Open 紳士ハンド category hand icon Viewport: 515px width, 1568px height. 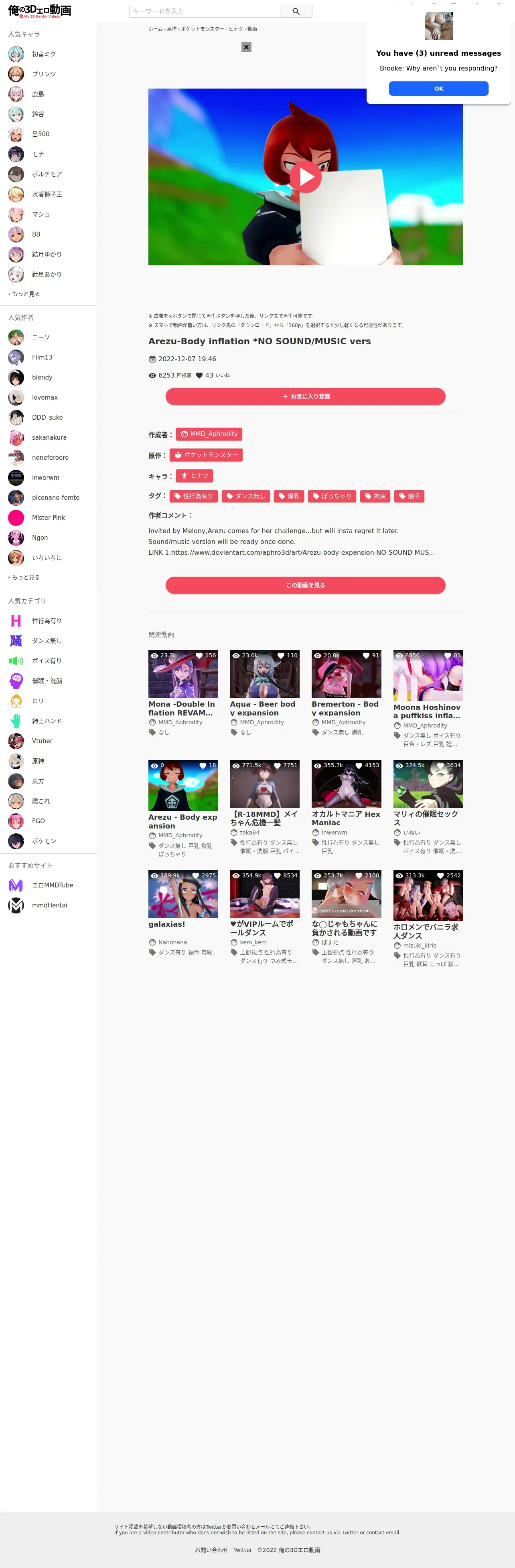coord(16,721)
